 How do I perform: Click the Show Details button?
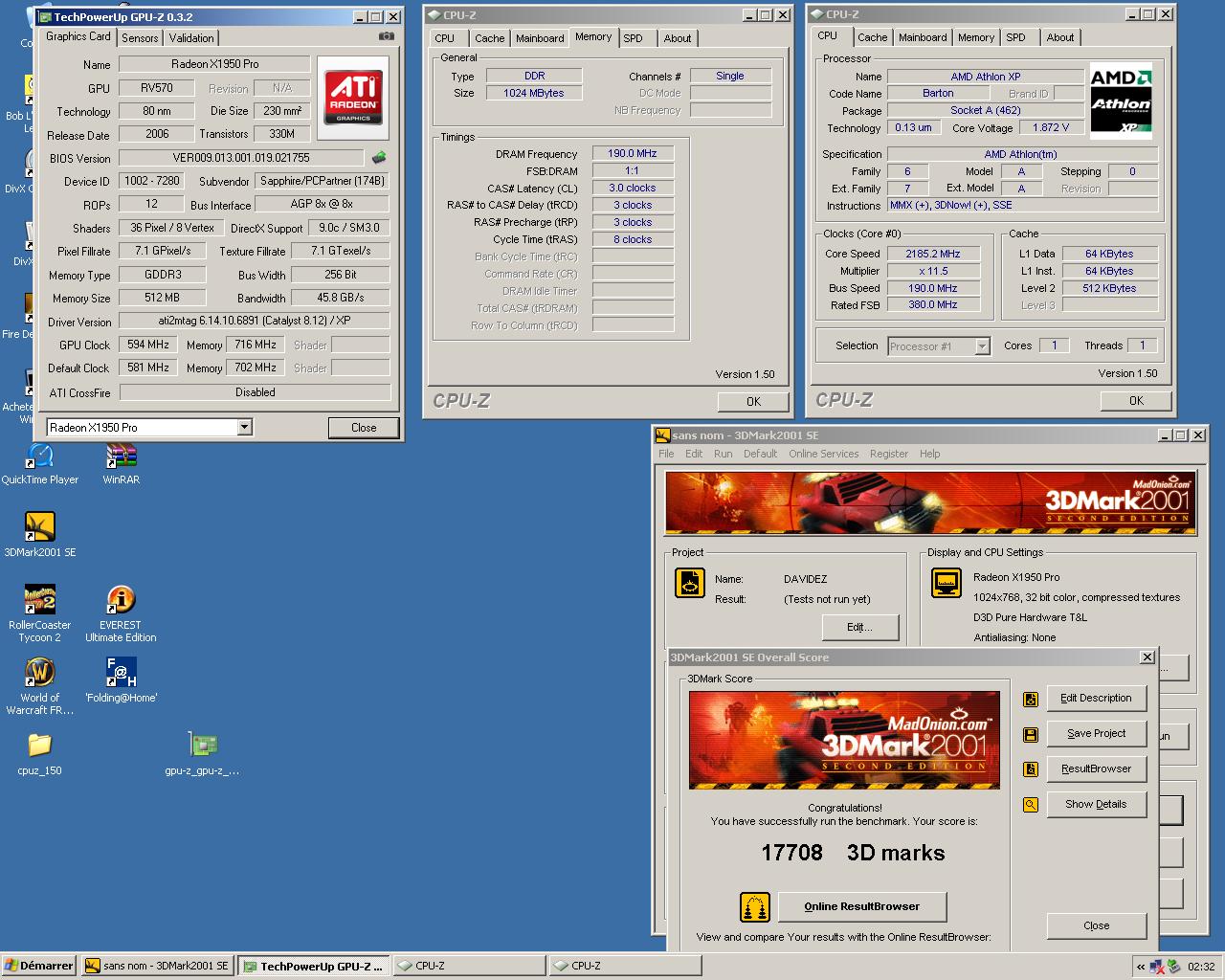[x=1096, y=805]
